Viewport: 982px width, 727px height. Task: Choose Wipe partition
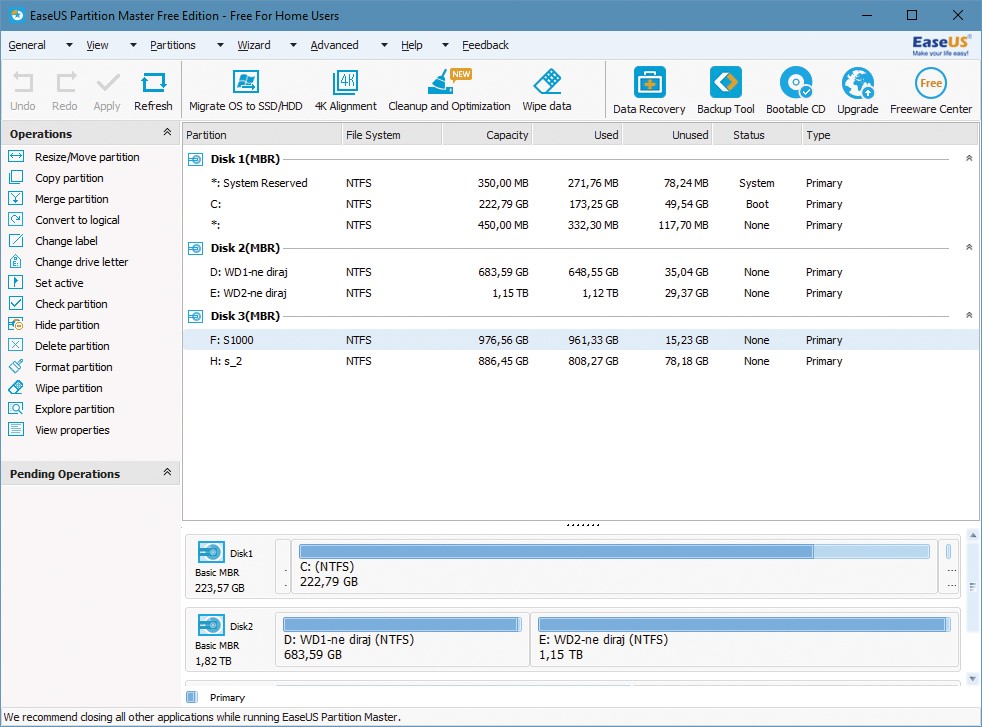pyautogui.click(x=68, y=388)
